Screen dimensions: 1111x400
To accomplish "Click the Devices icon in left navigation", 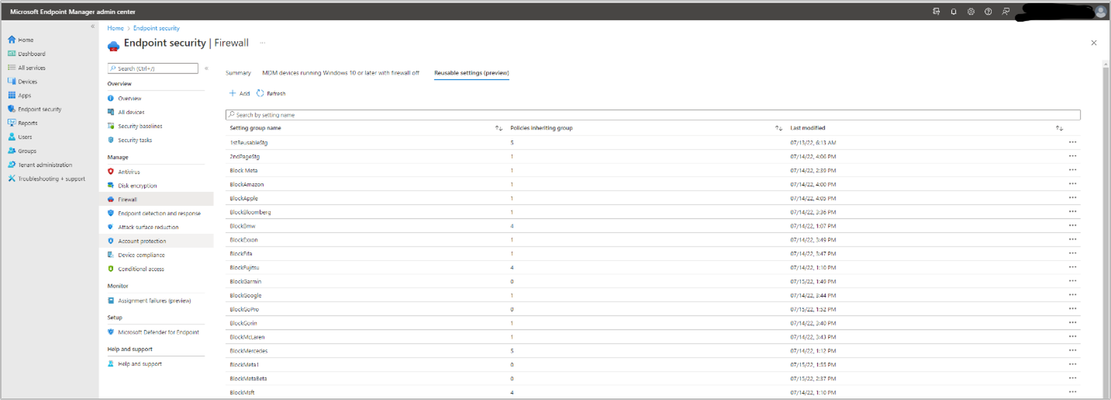I will pyautogui.click(x=11, y=81).
